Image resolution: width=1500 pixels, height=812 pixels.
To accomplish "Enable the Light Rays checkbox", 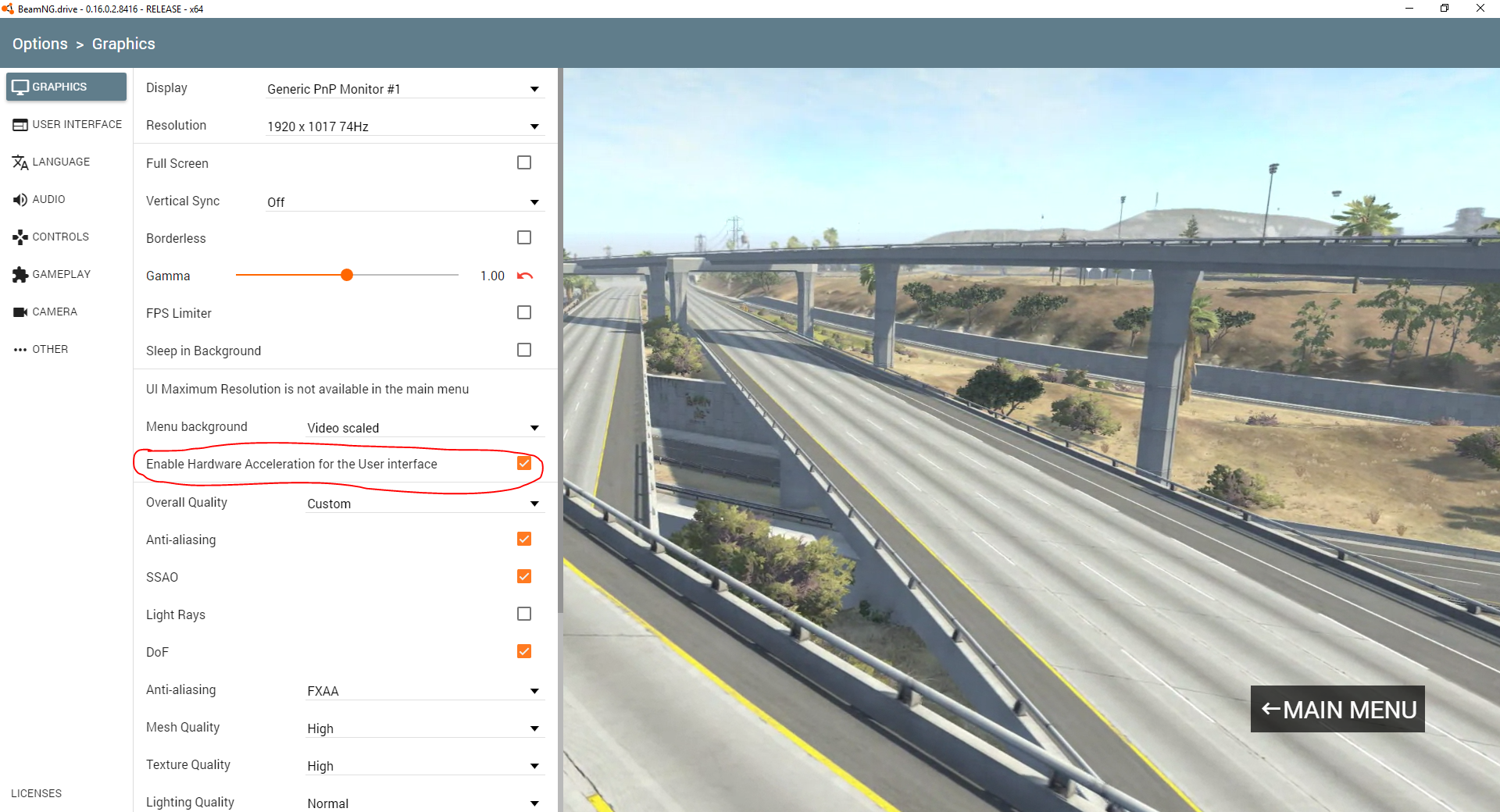I will (524, 614).
